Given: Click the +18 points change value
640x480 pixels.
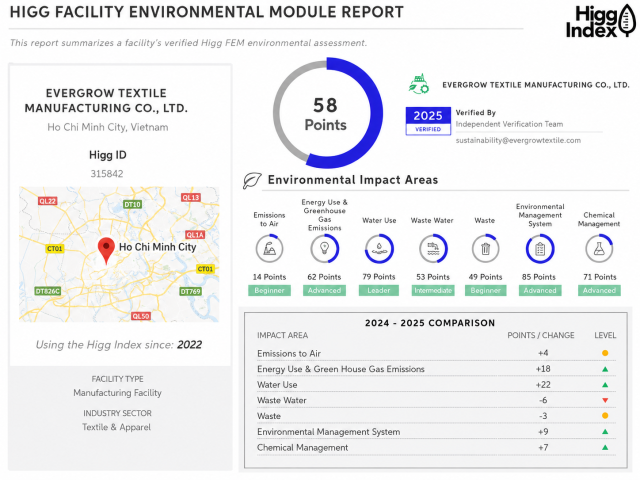Looking at the screenshot, I should (543, 369).
